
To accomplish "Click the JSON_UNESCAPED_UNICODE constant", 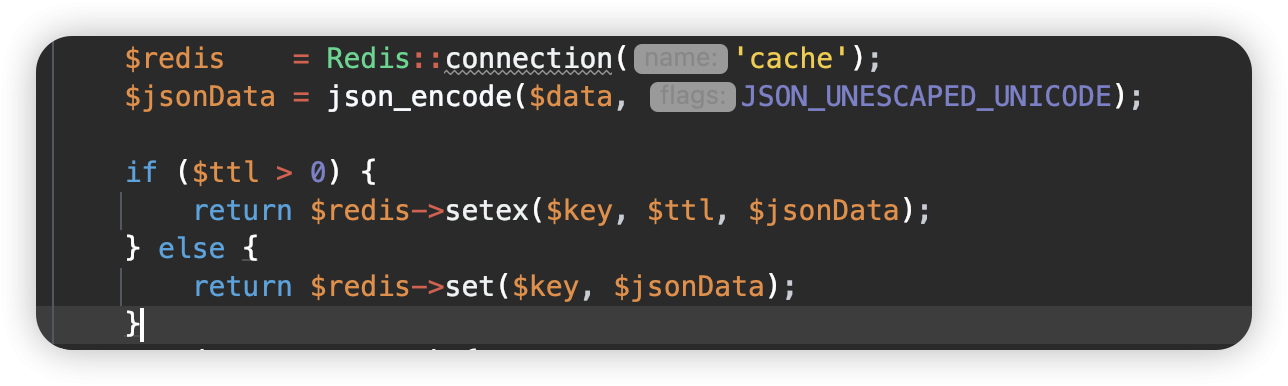I will (x=925, y=98).
